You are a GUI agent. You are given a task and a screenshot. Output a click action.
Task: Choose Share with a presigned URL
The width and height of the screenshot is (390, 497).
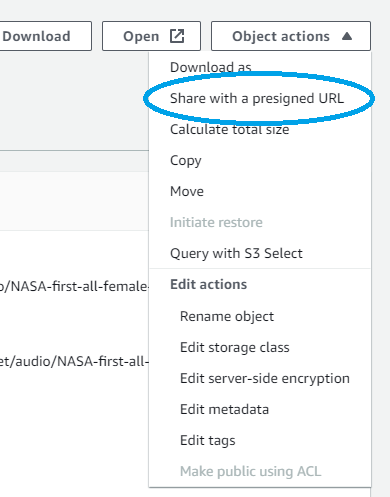coord(257,98)
